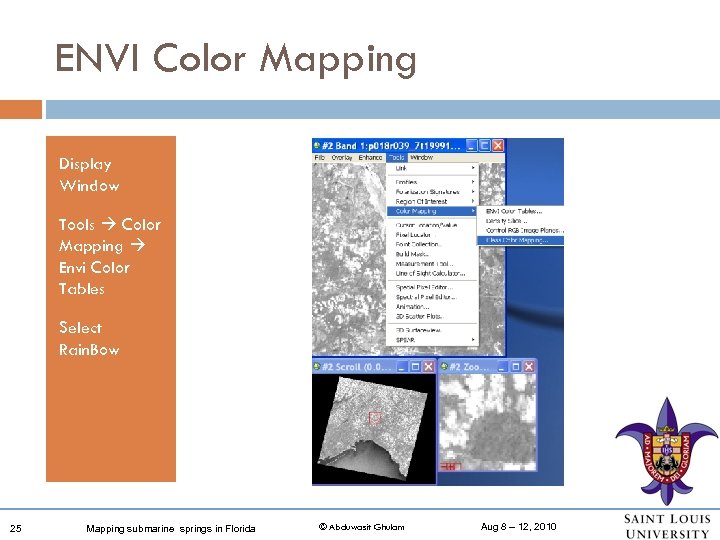This screenshot has width=720, height=540.
Task: Minimize the #2 Zoom window
Action: (502, 366)
